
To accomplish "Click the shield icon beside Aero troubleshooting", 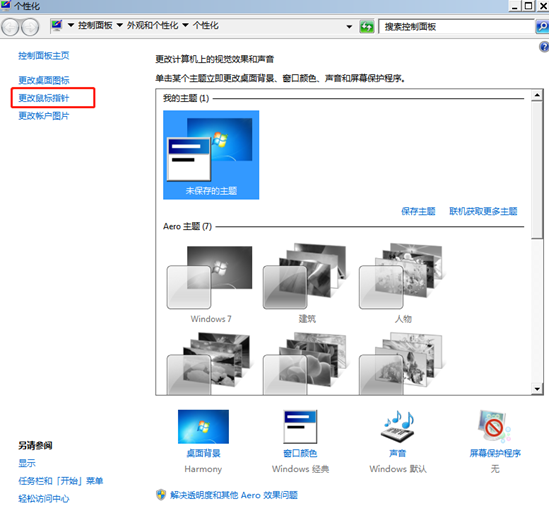I will coord(161,495).
